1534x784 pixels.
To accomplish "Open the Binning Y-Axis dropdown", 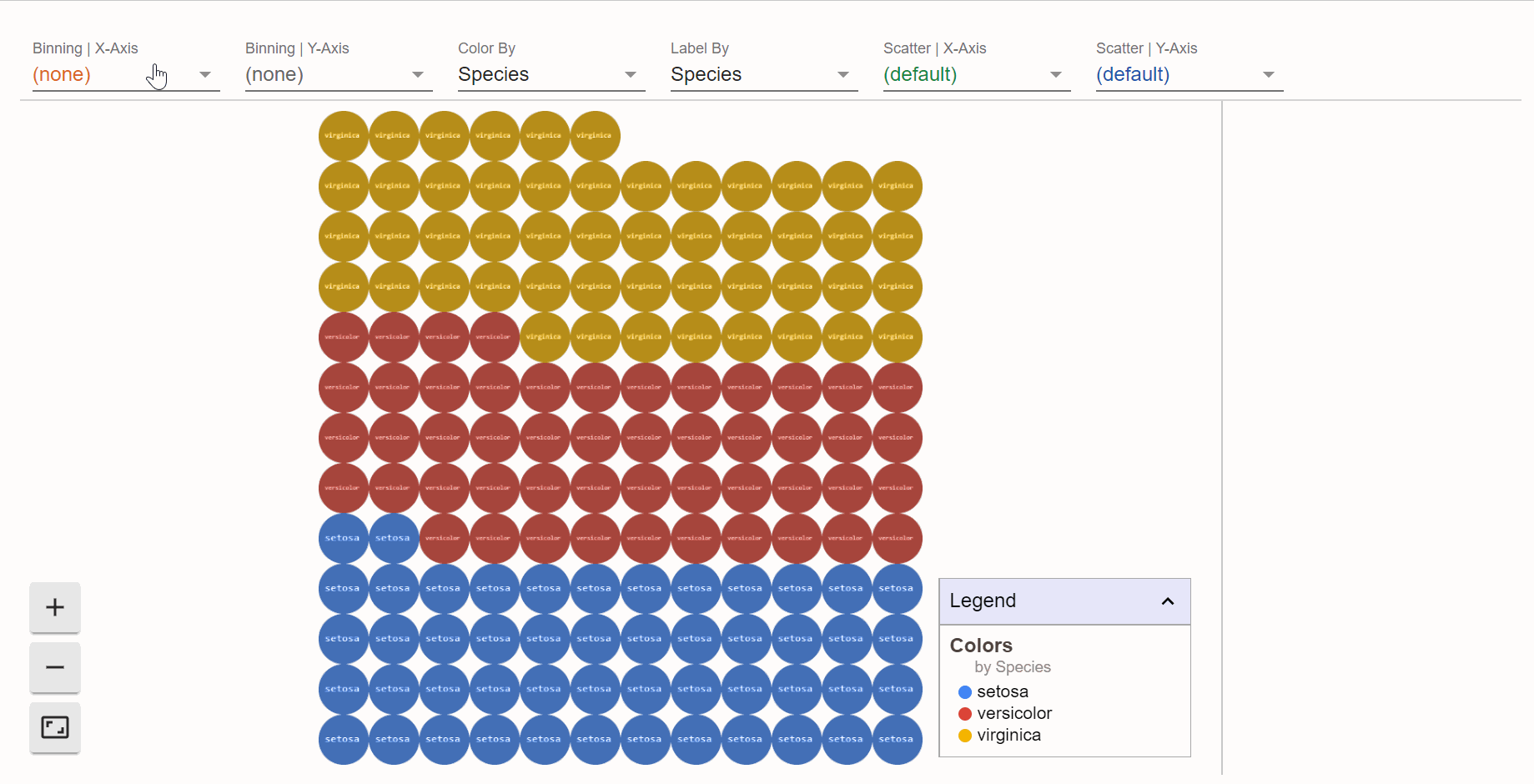I will [339, 74].
